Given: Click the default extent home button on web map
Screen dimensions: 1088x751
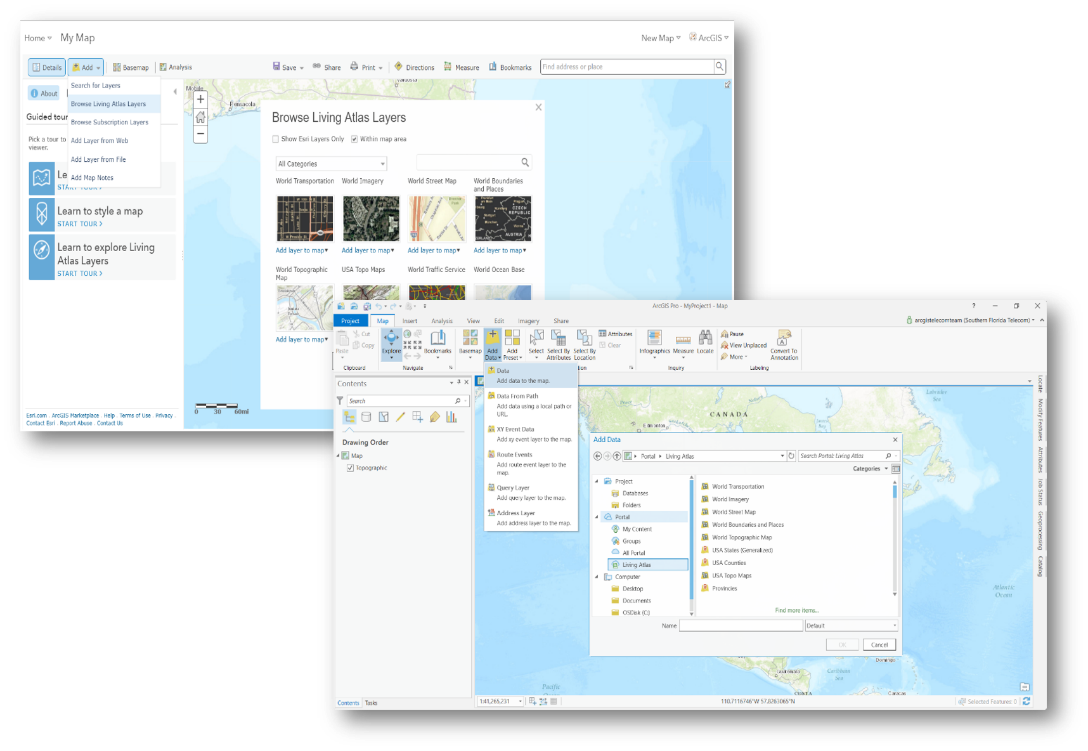Looking at the screenshot, I should pos(201,117).
